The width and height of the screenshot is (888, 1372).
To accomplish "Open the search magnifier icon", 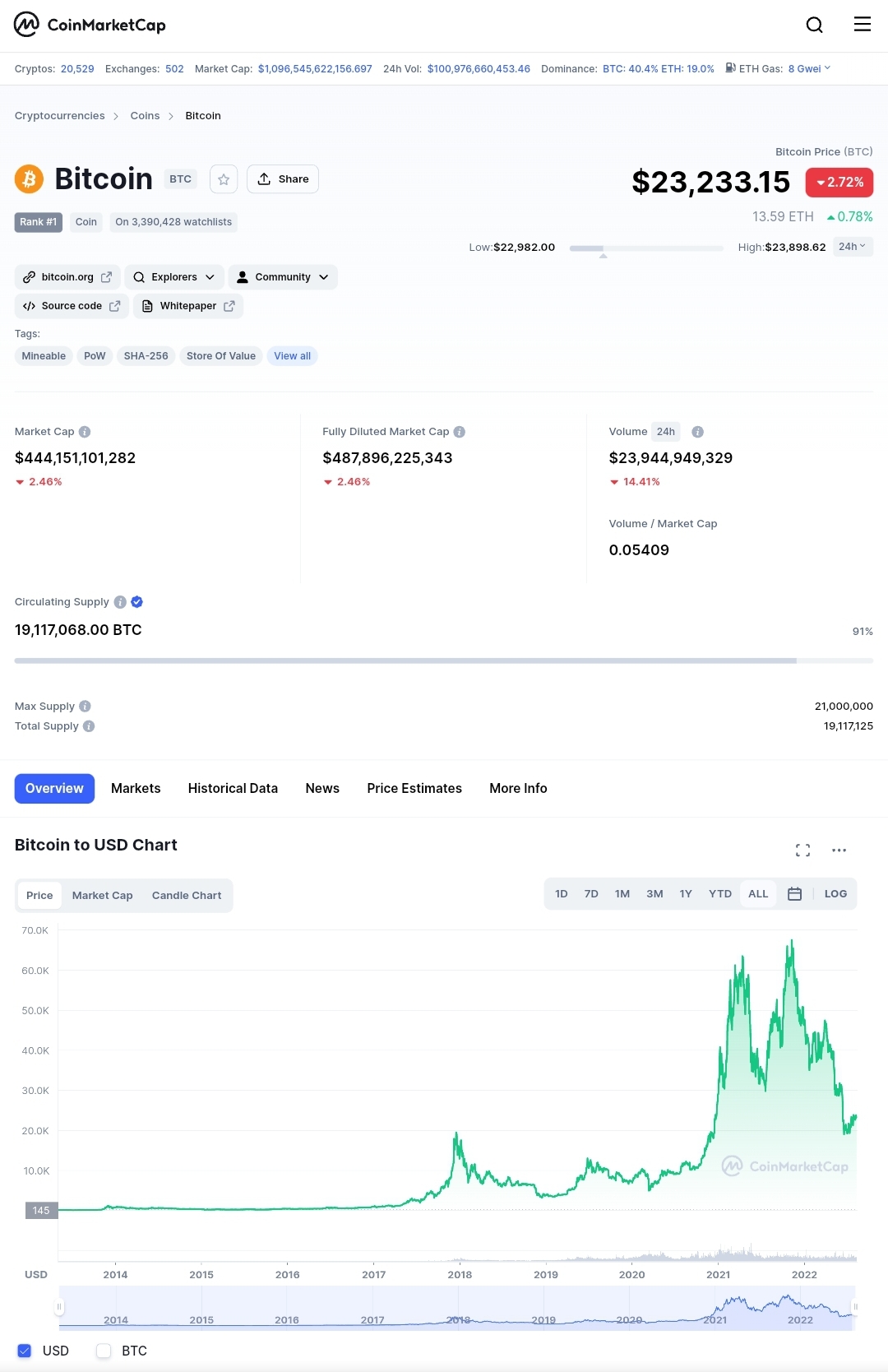I will [x=814, y=25].
